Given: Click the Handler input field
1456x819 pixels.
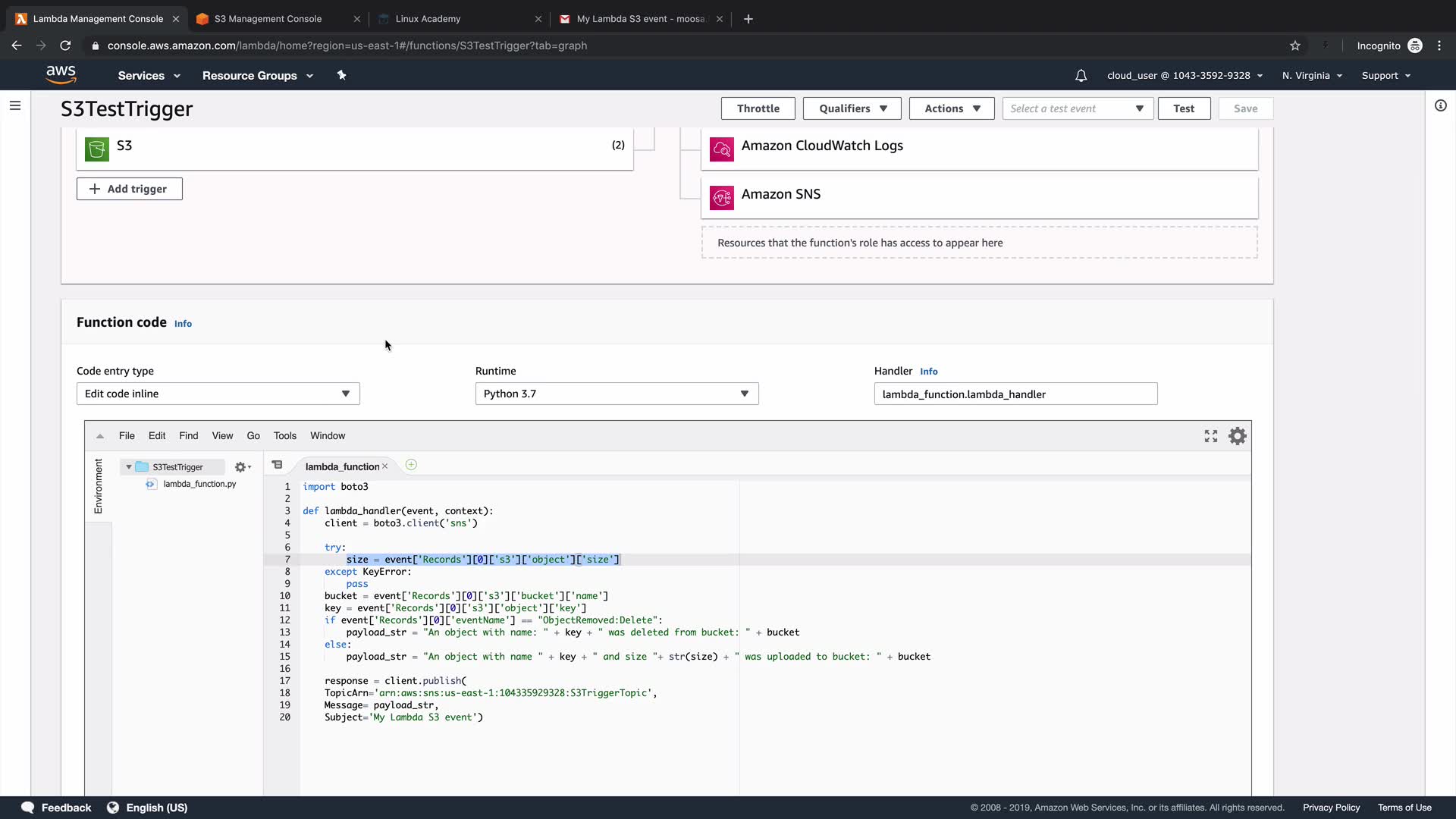Looking at the screenshot, I should tap(1015, 394).
